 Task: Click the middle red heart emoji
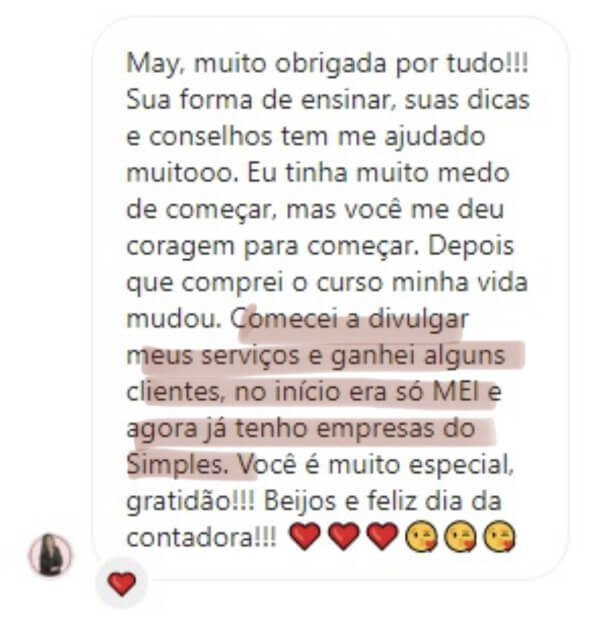click(344, 536)
